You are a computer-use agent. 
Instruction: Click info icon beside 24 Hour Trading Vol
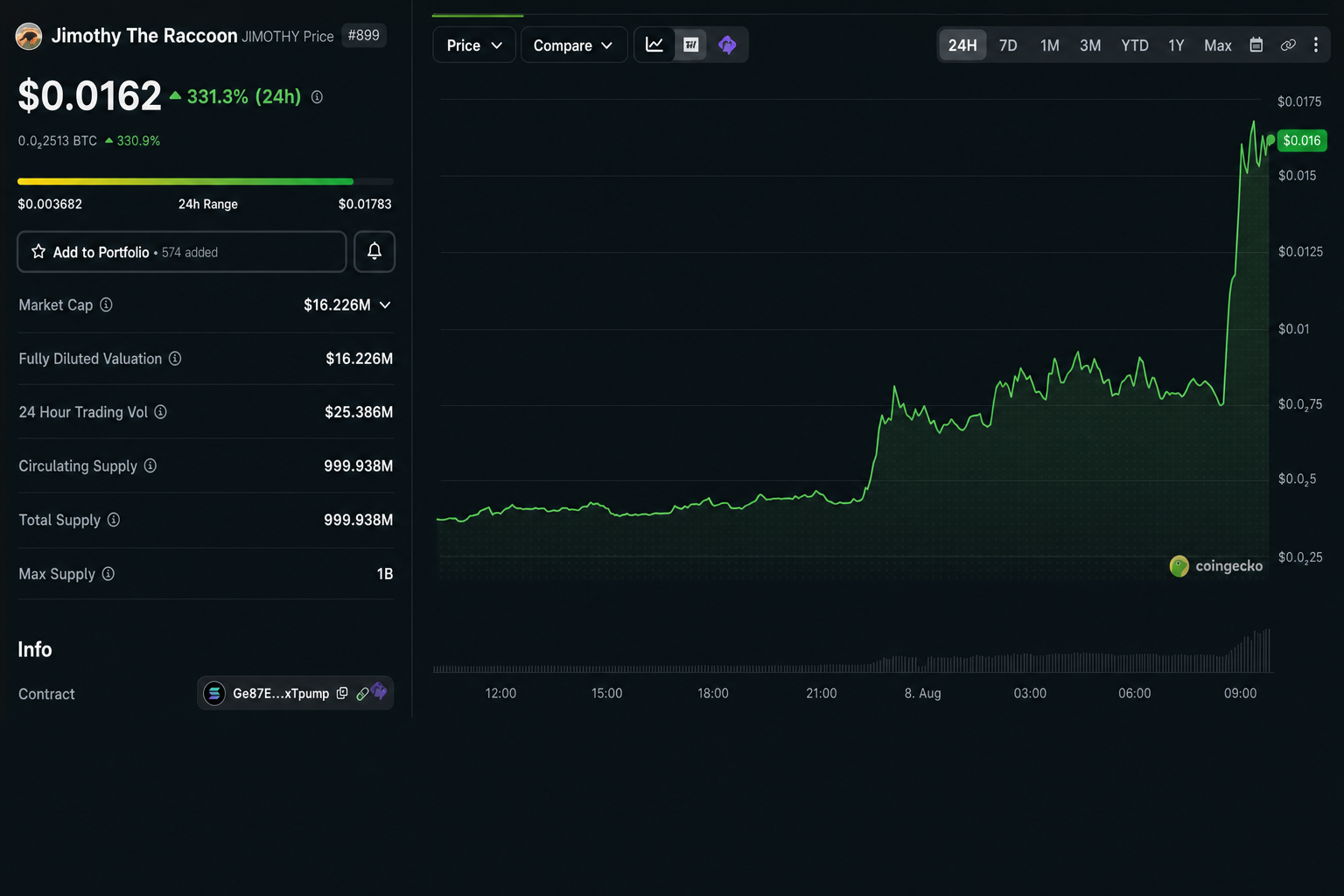coord(160,412)
